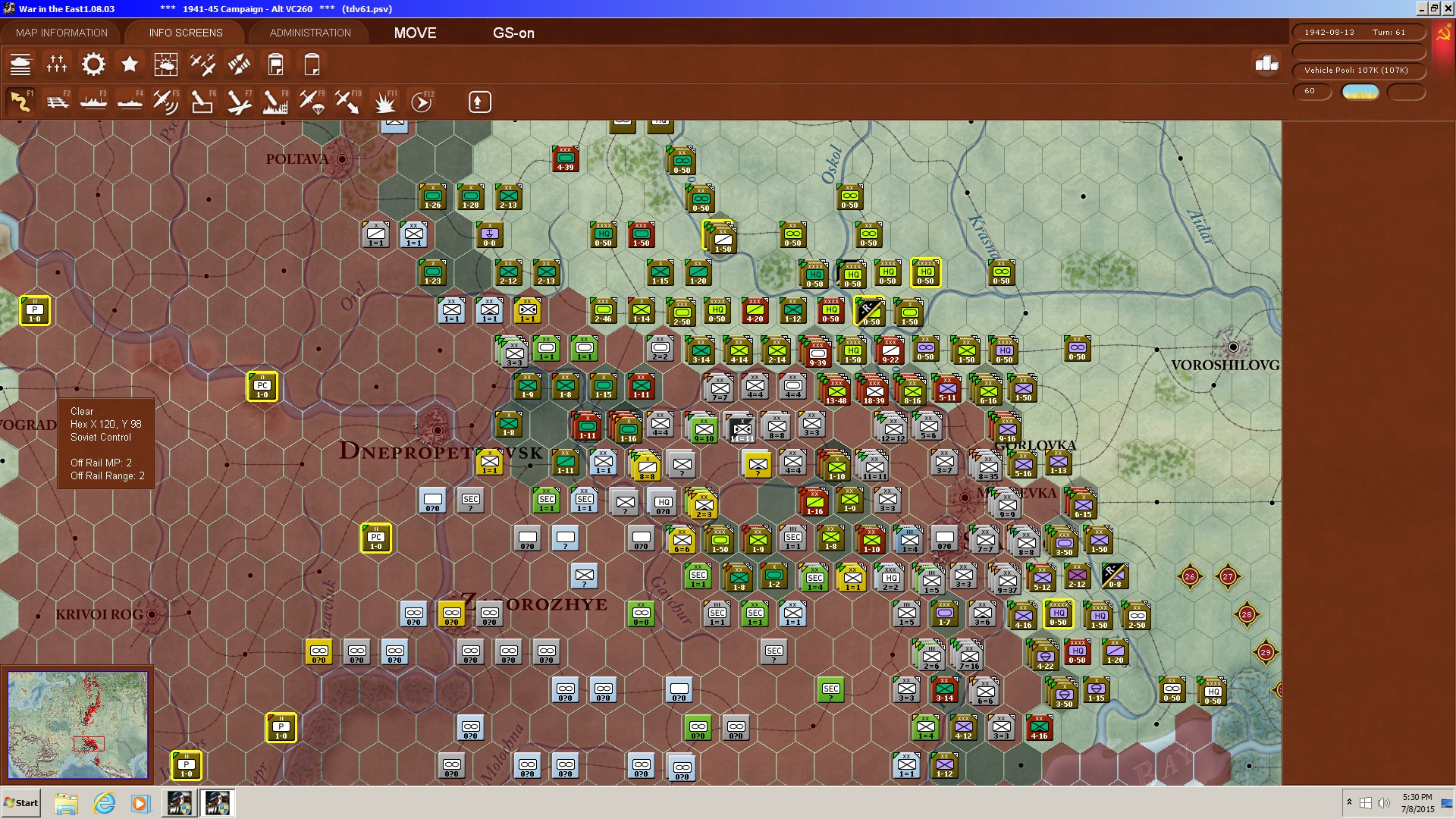Select Air transport mode (F9)
1456x819 pixels.
coord(312,102)
